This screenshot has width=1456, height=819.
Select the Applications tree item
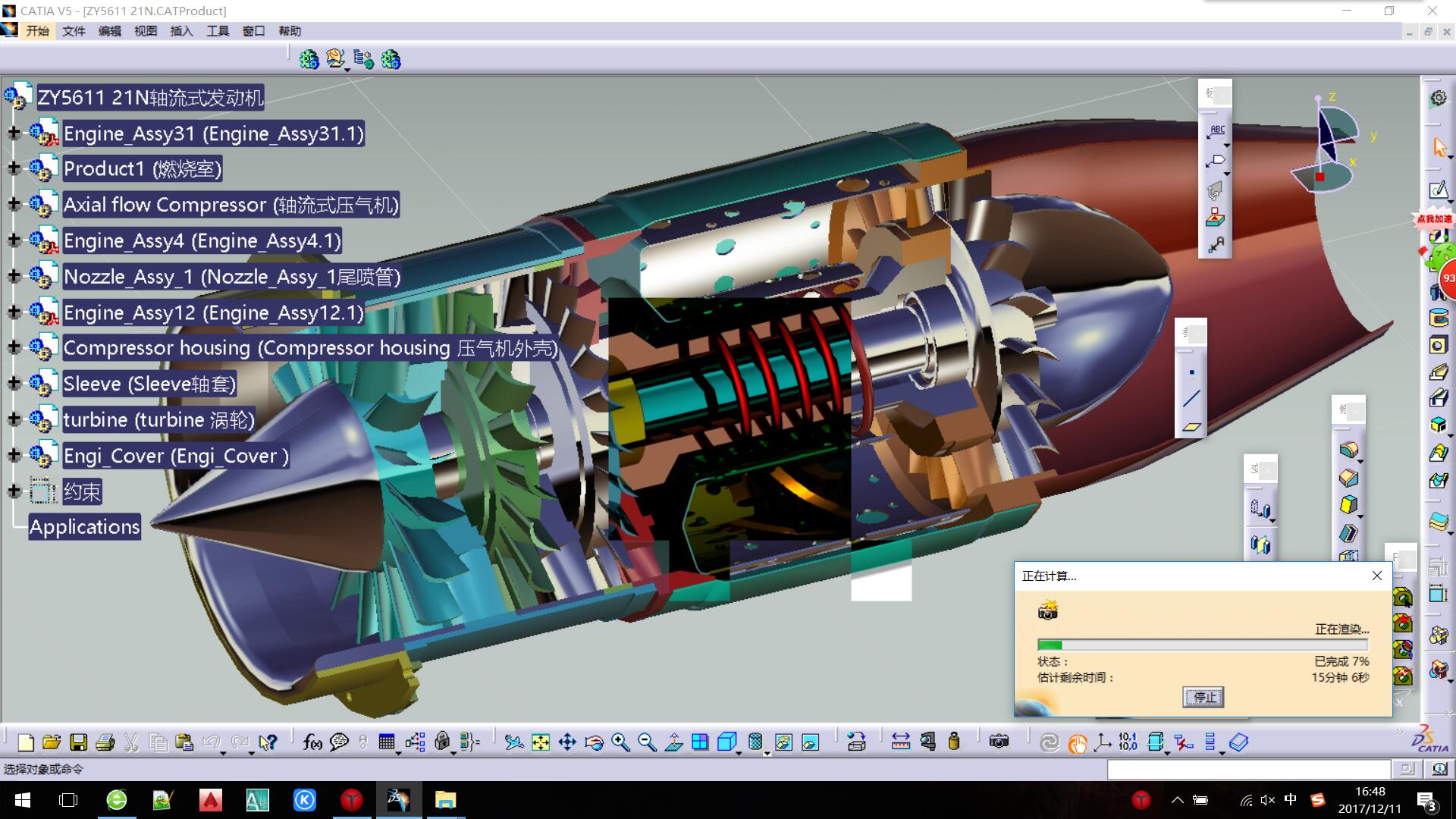pyautogui.click(x=84, y=527)
